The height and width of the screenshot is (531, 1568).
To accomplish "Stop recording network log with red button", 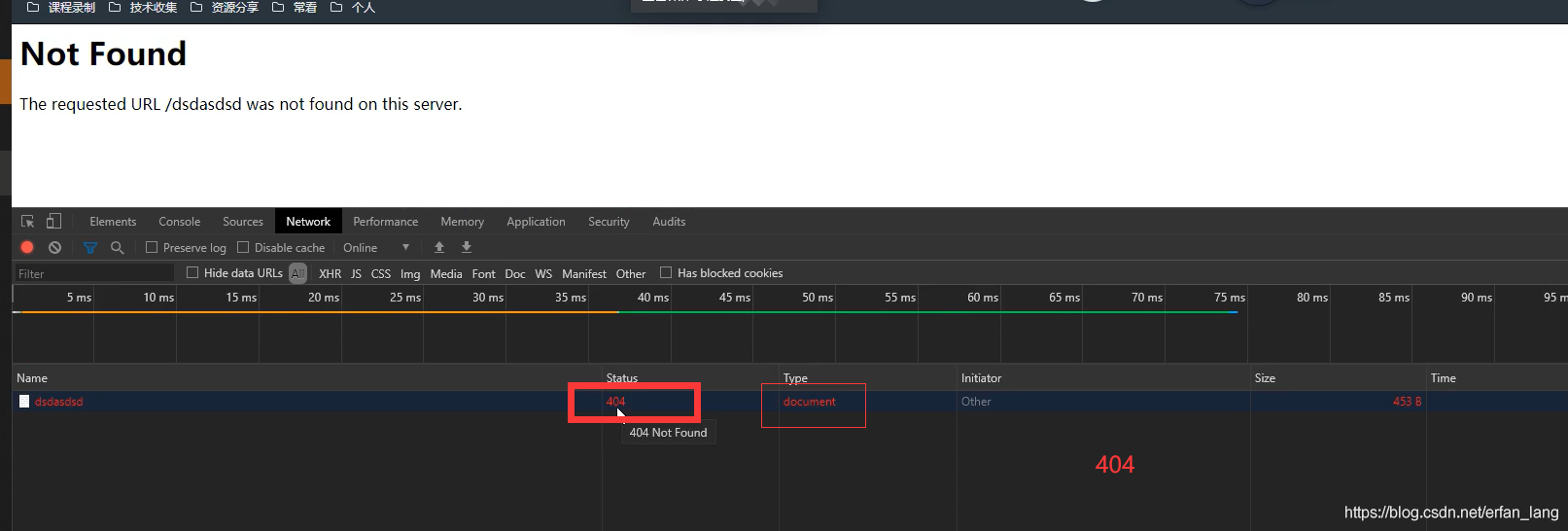I will (x=27, y=248).
